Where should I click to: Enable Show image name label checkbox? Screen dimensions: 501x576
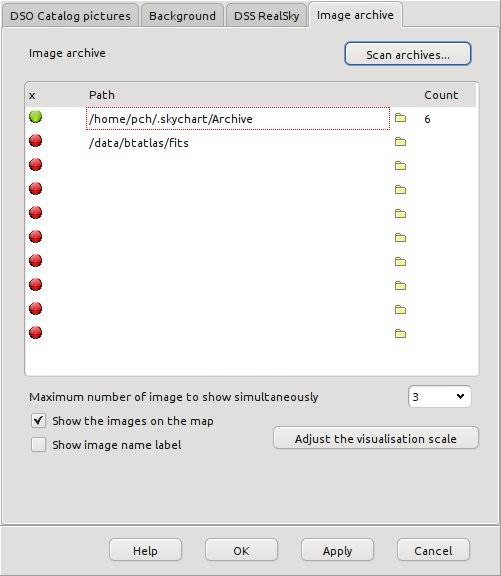click(39, 445)
